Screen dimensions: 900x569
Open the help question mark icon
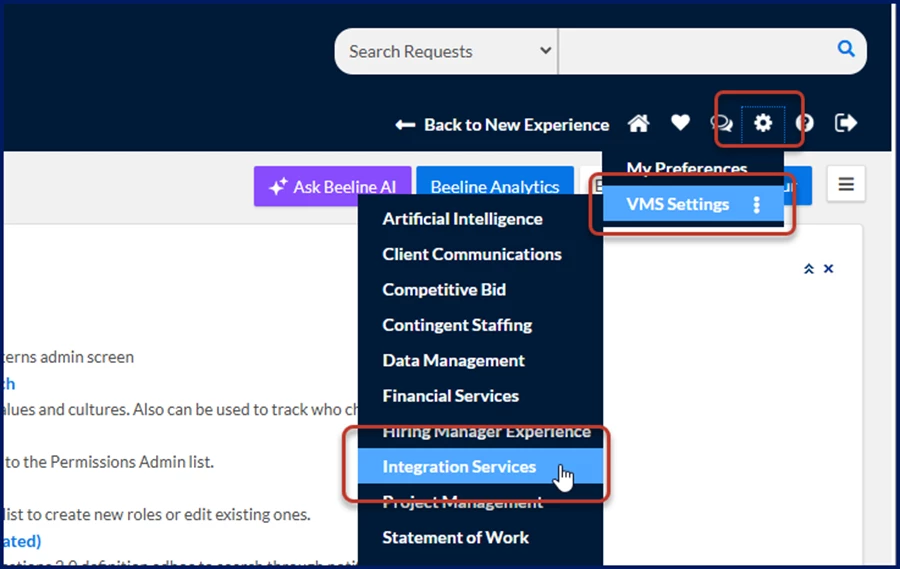click(804, 123)
